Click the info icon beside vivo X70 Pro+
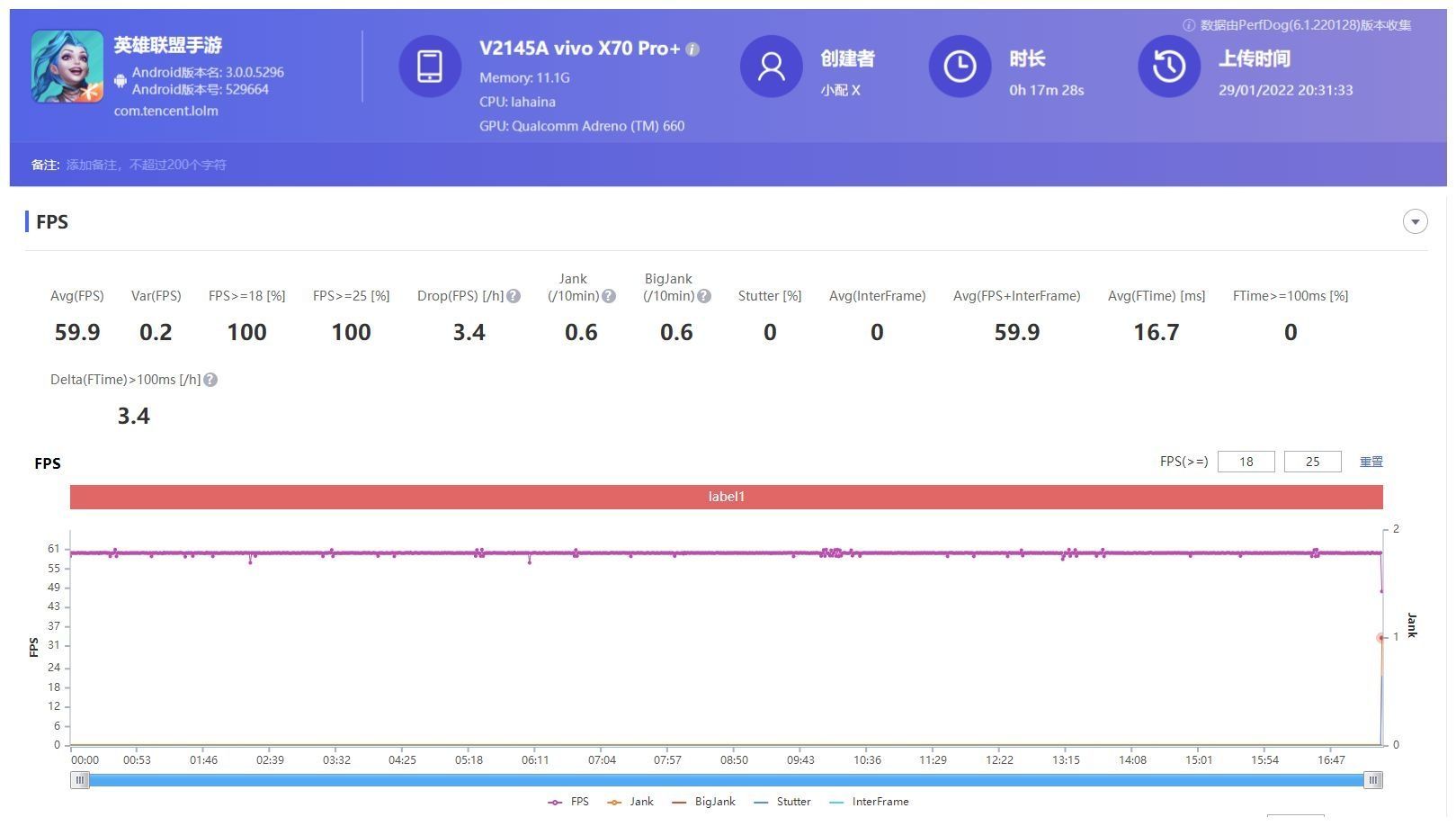Image resolution: width=1456 pixels, height=826 pixels. point(692,49)
